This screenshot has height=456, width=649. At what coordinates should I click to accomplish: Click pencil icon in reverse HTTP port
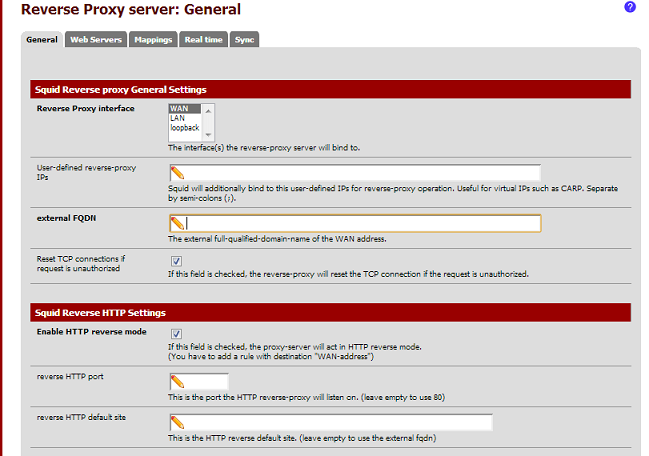coord(177,382)
